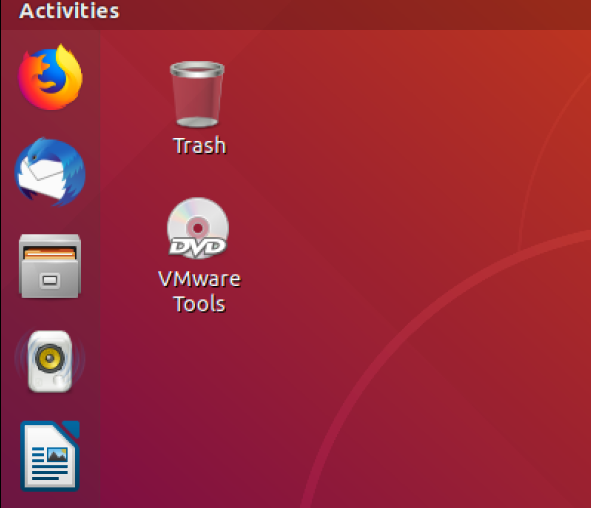Click the yellow speaker cone in Rhythmbox icon
591x508 pixels.
coord(49,358)
